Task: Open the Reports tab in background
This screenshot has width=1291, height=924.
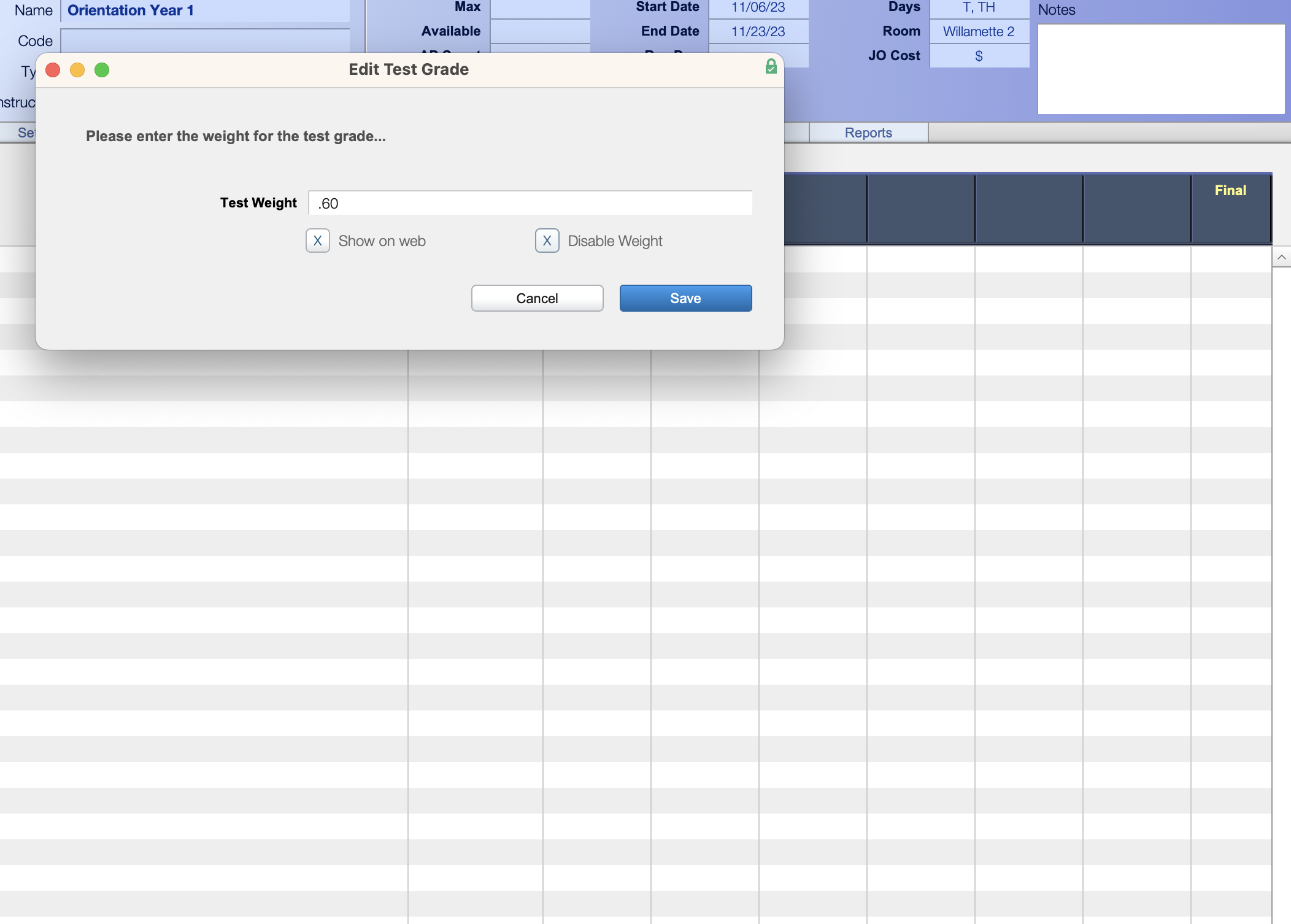Action: (868, 132)
